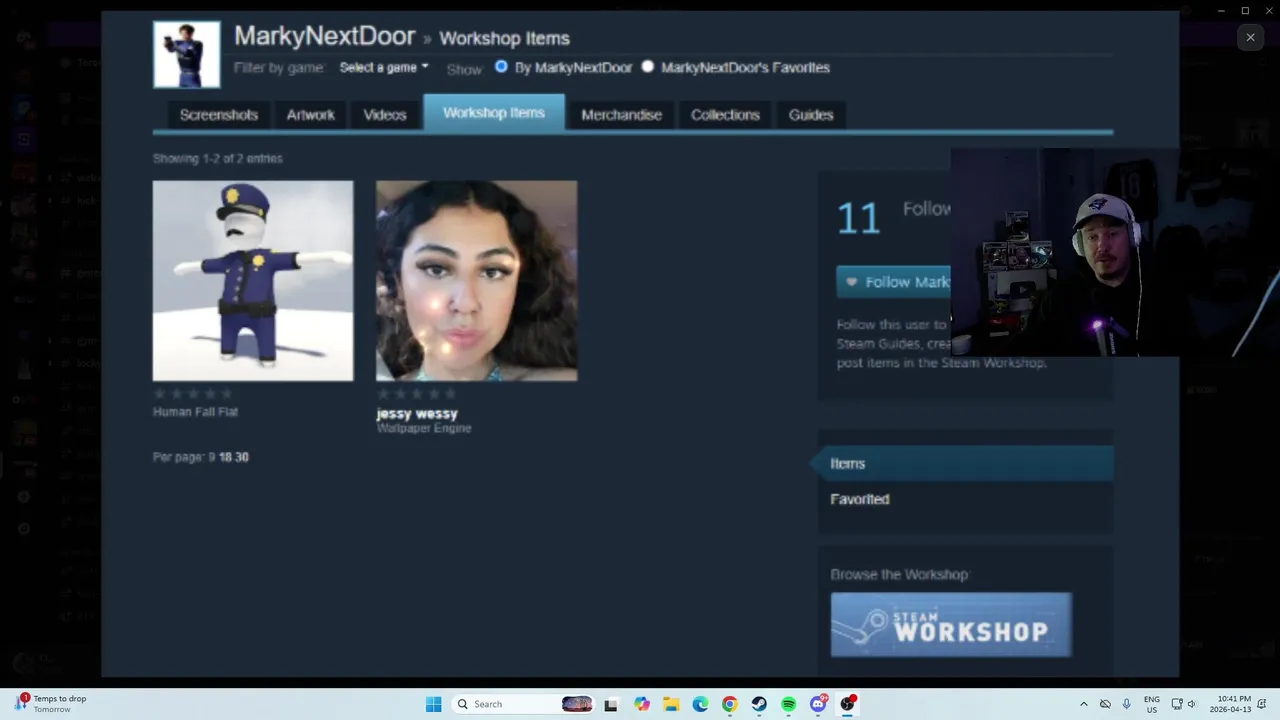
Task: Open the Select a game filter dropdown
Action: tap(384, 67)
